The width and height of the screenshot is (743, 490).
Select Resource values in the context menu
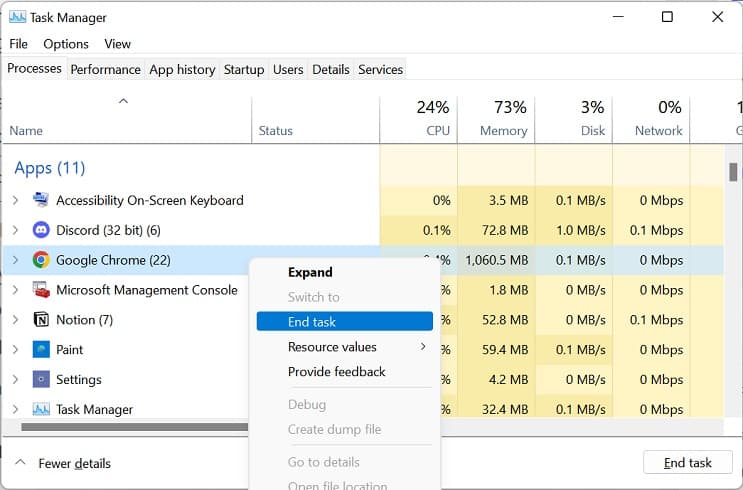[x=344, y=346]
